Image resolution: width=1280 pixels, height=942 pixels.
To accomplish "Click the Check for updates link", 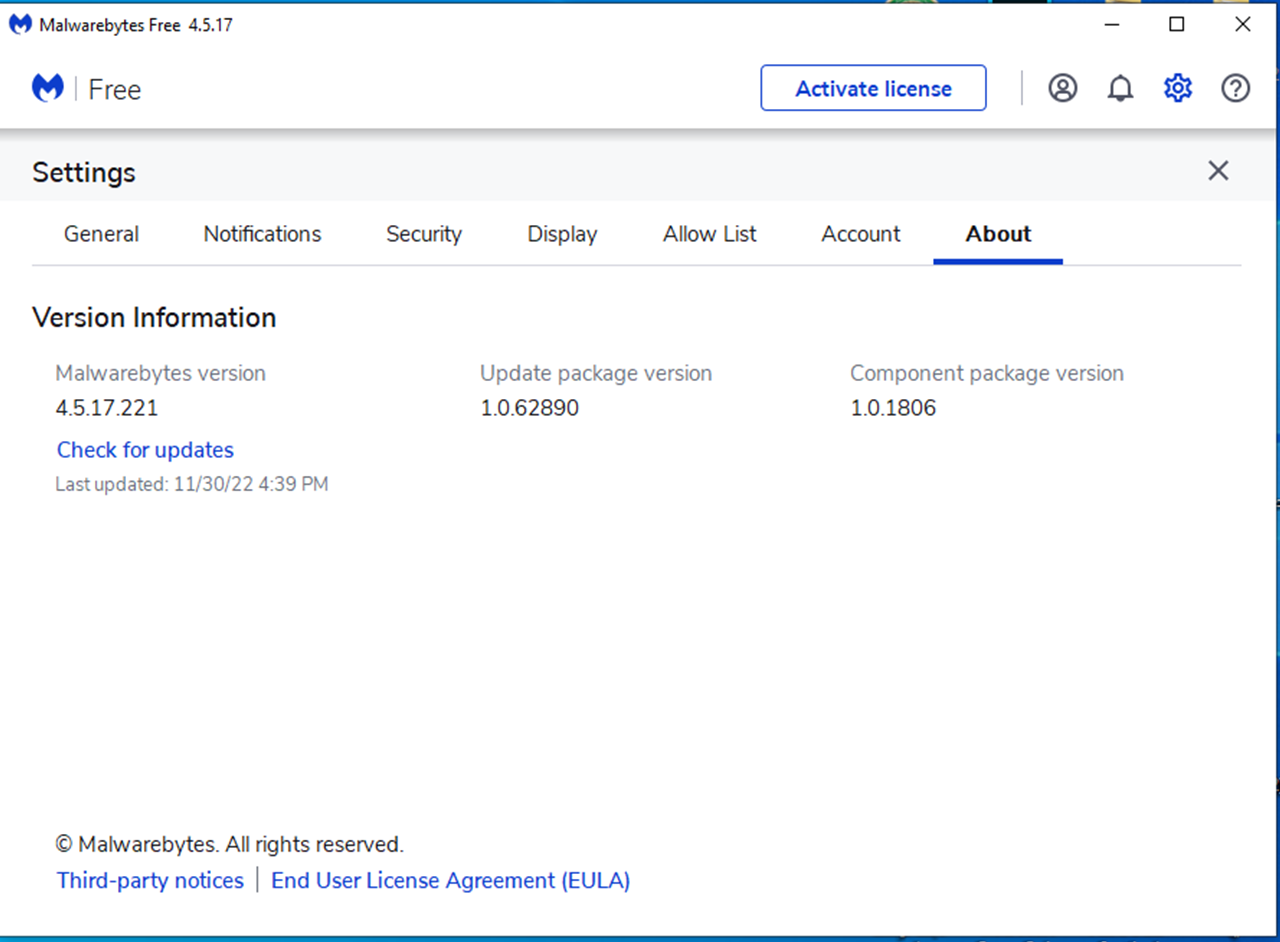I will [145, 450].
